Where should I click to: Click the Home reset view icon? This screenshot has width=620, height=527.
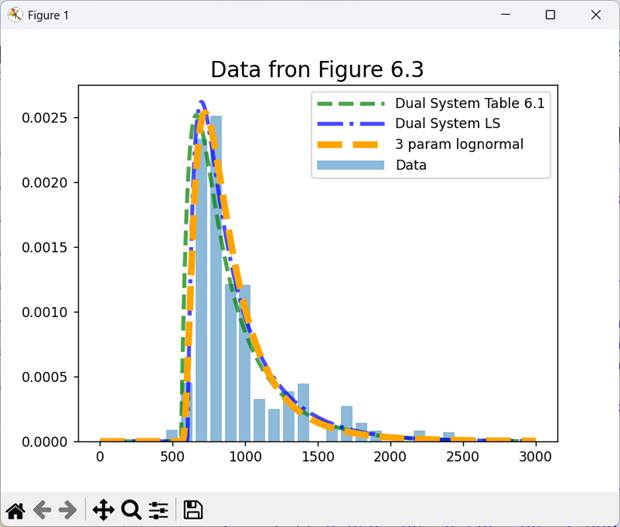point(16,510)
